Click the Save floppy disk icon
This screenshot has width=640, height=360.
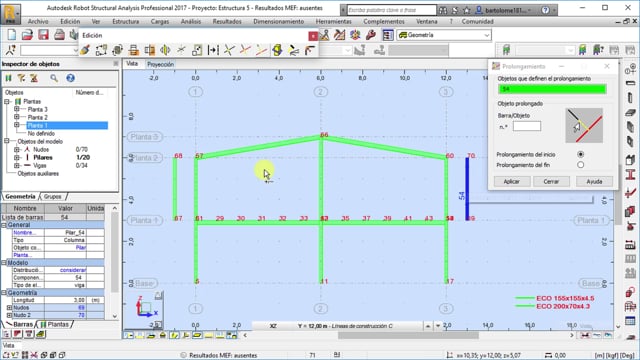coord(43,35)
